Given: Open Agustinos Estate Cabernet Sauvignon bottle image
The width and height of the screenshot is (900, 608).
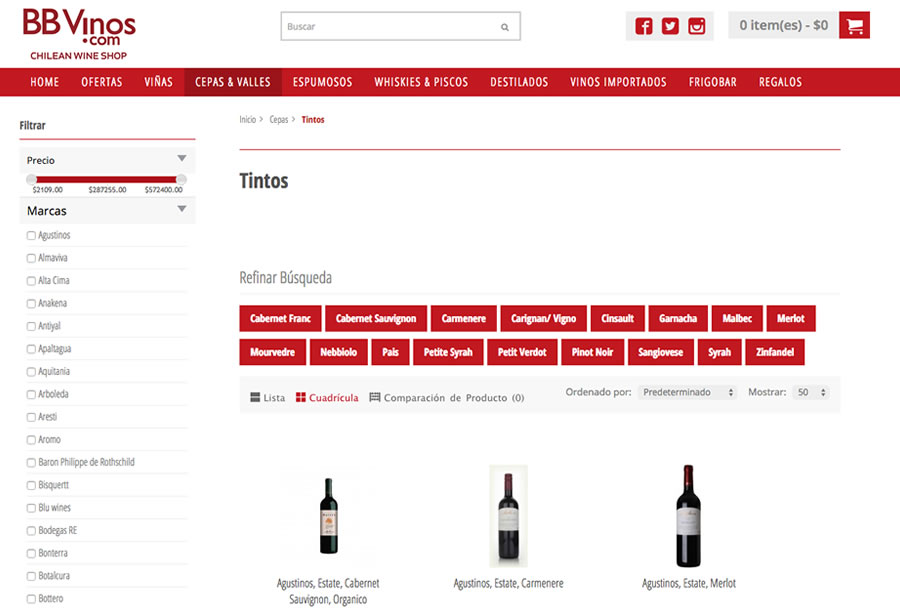Looking at the screenshot, I should [328, 516].
